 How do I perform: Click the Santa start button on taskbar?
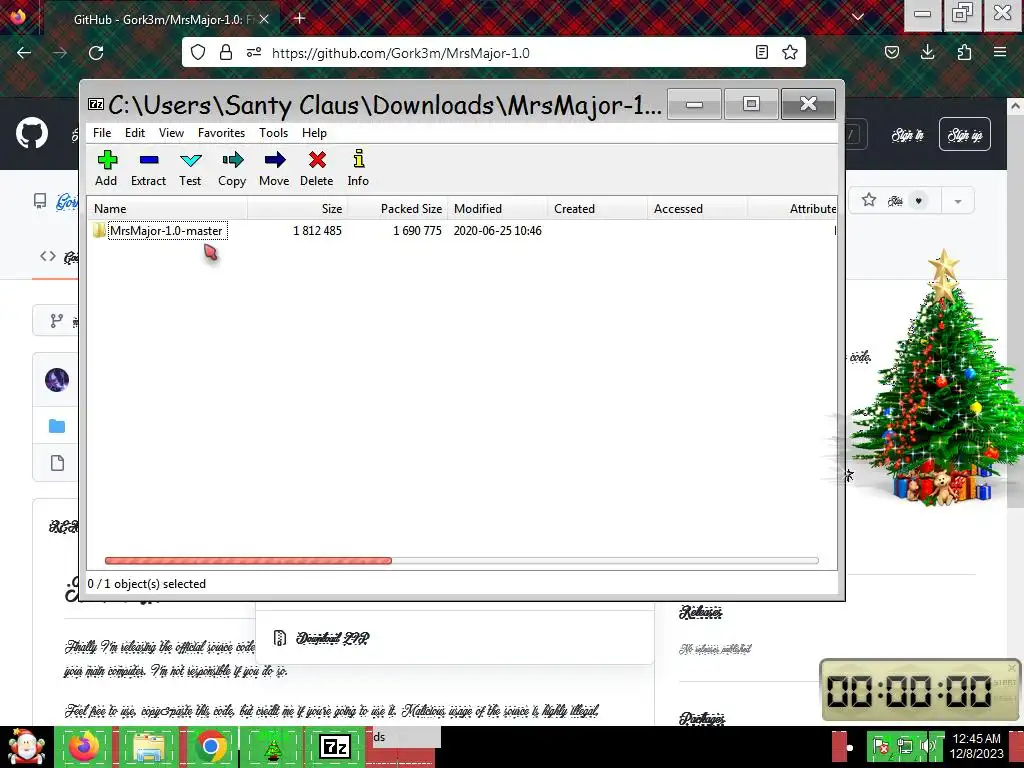pyautogui.click(x=26, y=746)
